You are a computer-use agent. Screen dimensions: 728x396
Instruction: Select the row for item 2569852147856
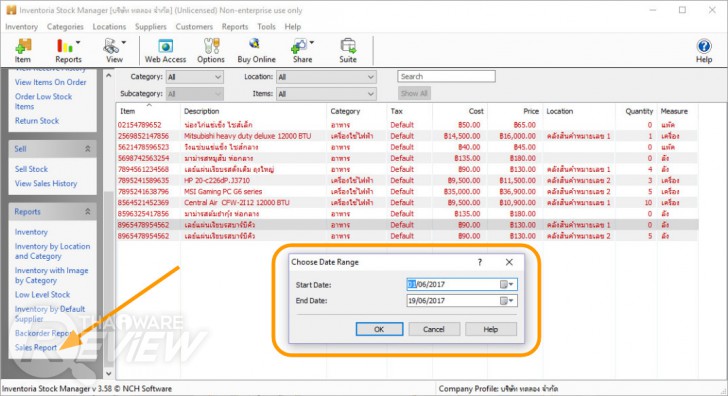pos(407,136)
